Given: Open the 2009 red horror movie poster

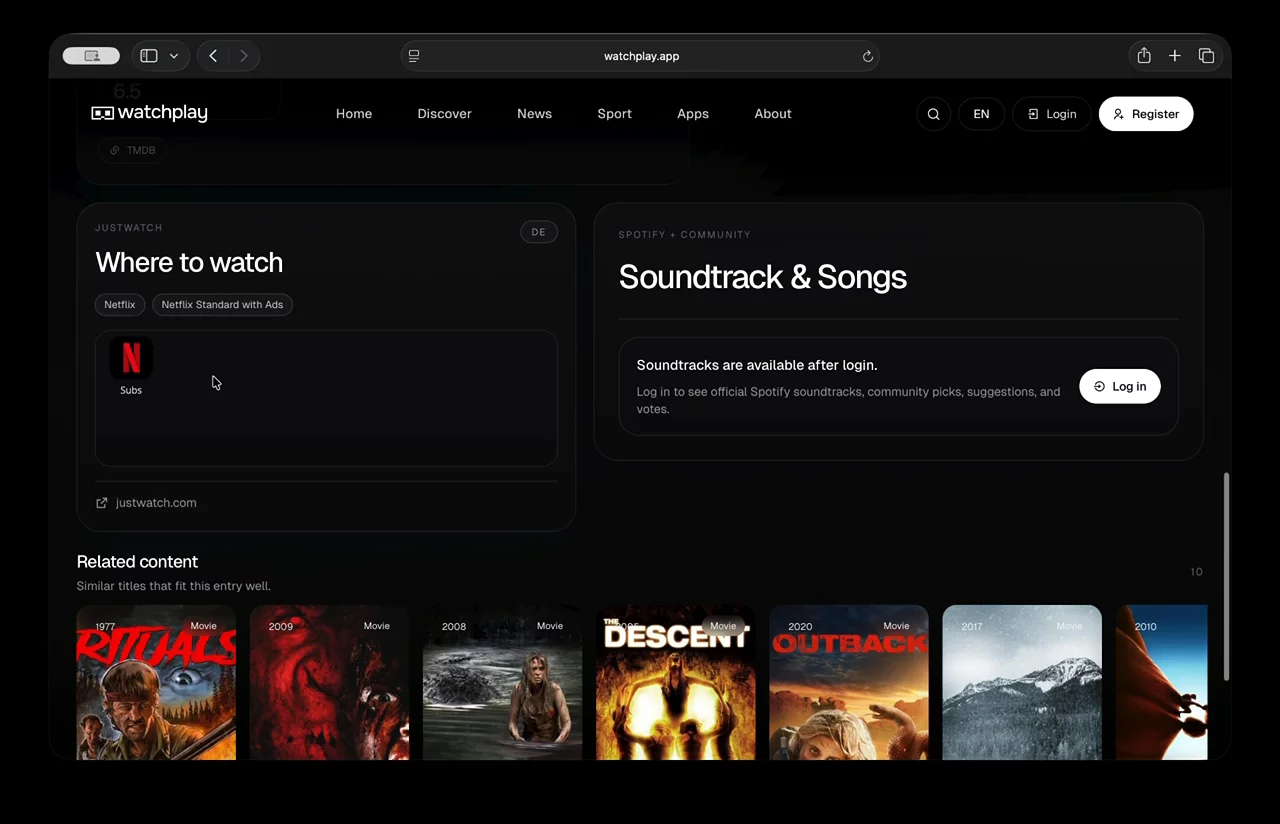Looking at the screenshot, I should 329,682.
